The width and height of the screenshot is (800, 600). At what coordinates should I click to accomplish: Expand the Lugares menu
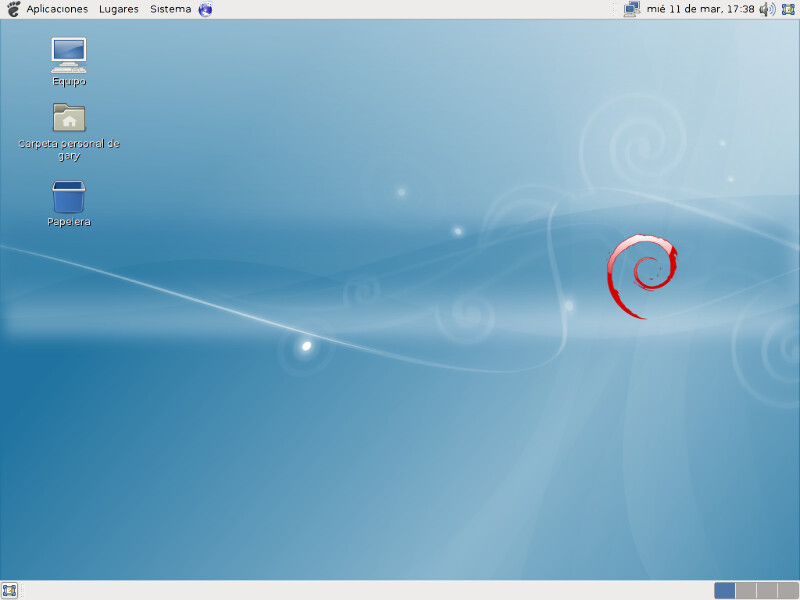click(x=119, y=9)
